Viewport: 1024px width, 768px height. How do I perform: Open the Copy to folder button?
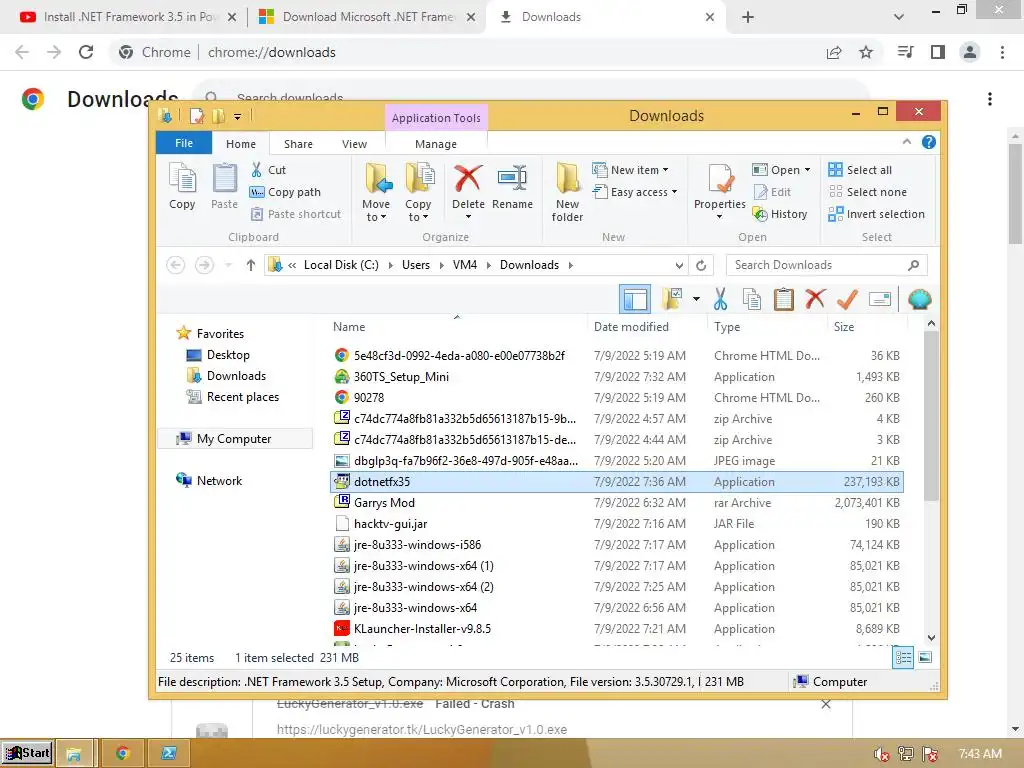click(418, 192)
